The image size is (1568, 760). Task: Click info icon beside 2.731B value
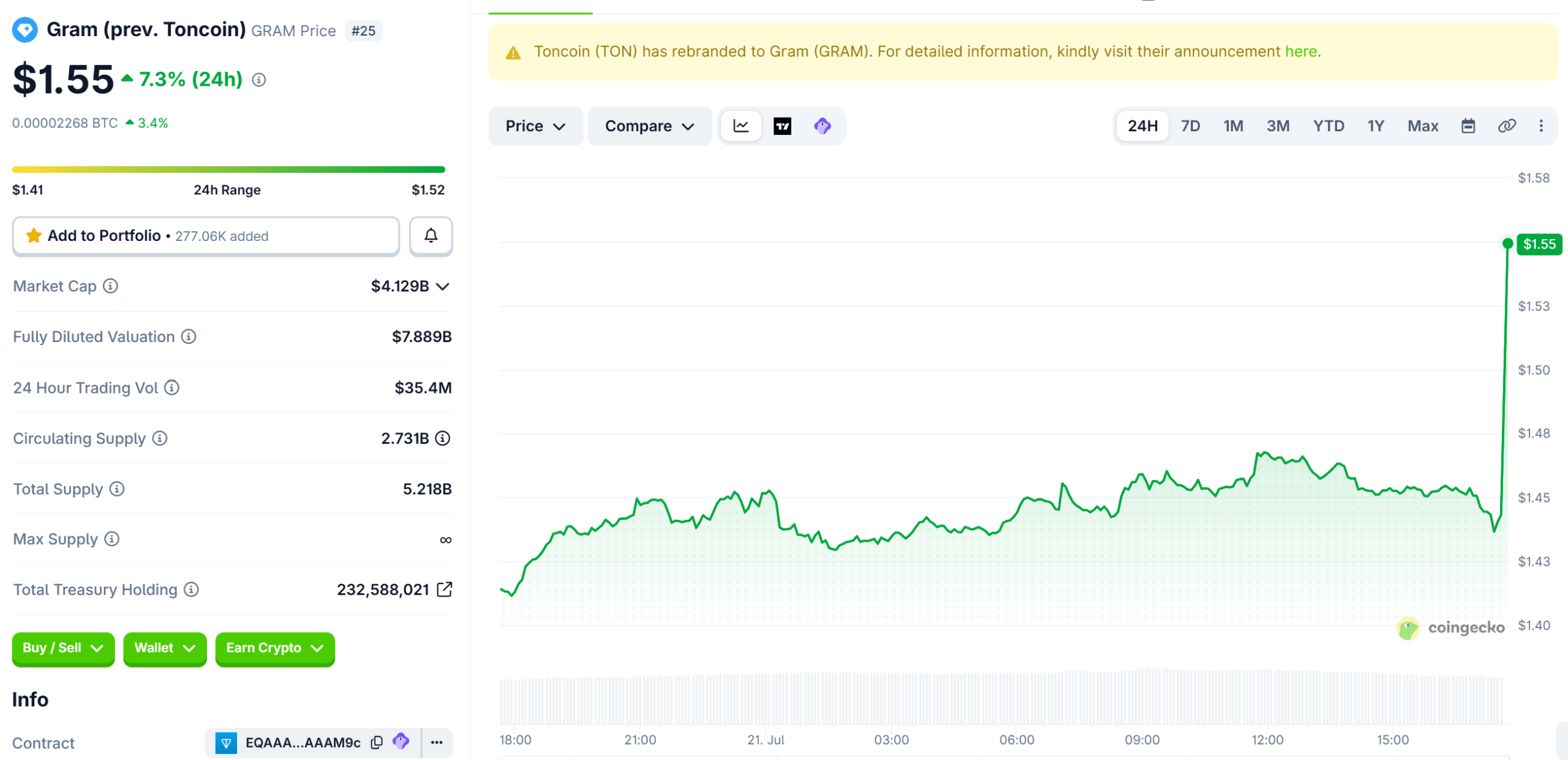pos(443,438)
